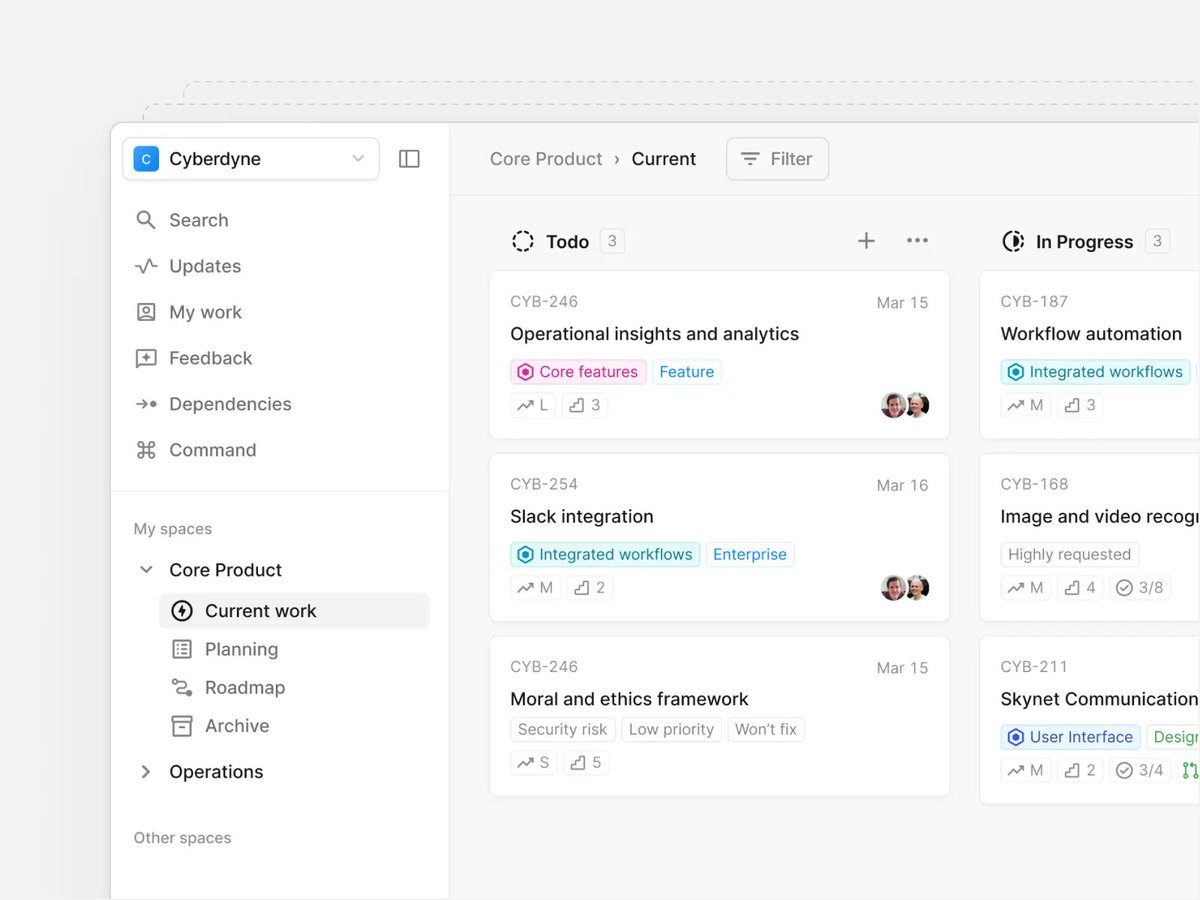Click the Feature tag on CYB-246
The image size is (1200, 900).
click(x=687, y=372)
